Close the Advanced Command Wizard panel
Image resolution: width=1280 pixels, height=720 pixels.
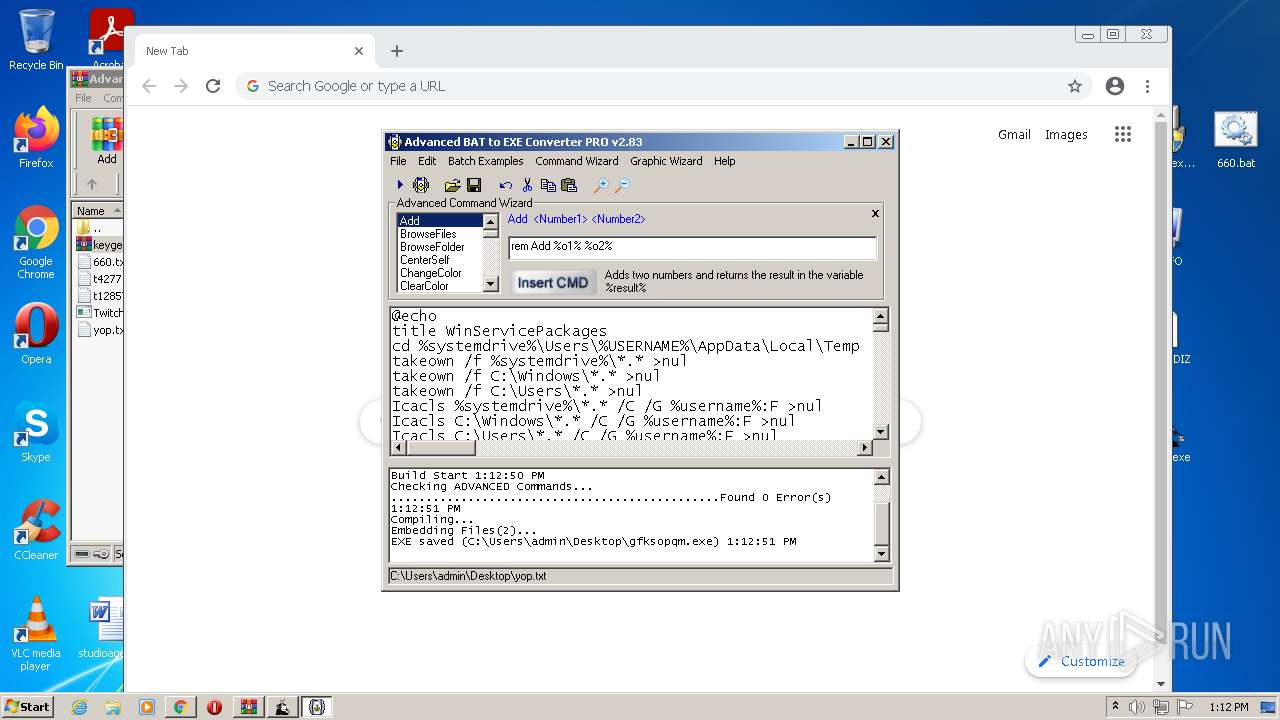pyautogui.click(x=875, y=213)
